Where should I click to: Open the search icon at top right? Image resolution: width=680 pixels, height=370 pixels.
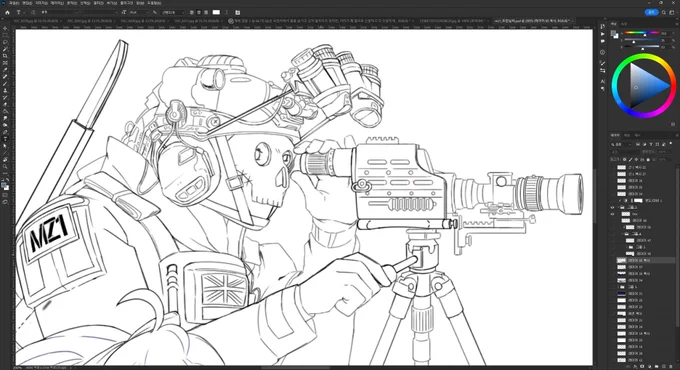click(664, 13)
